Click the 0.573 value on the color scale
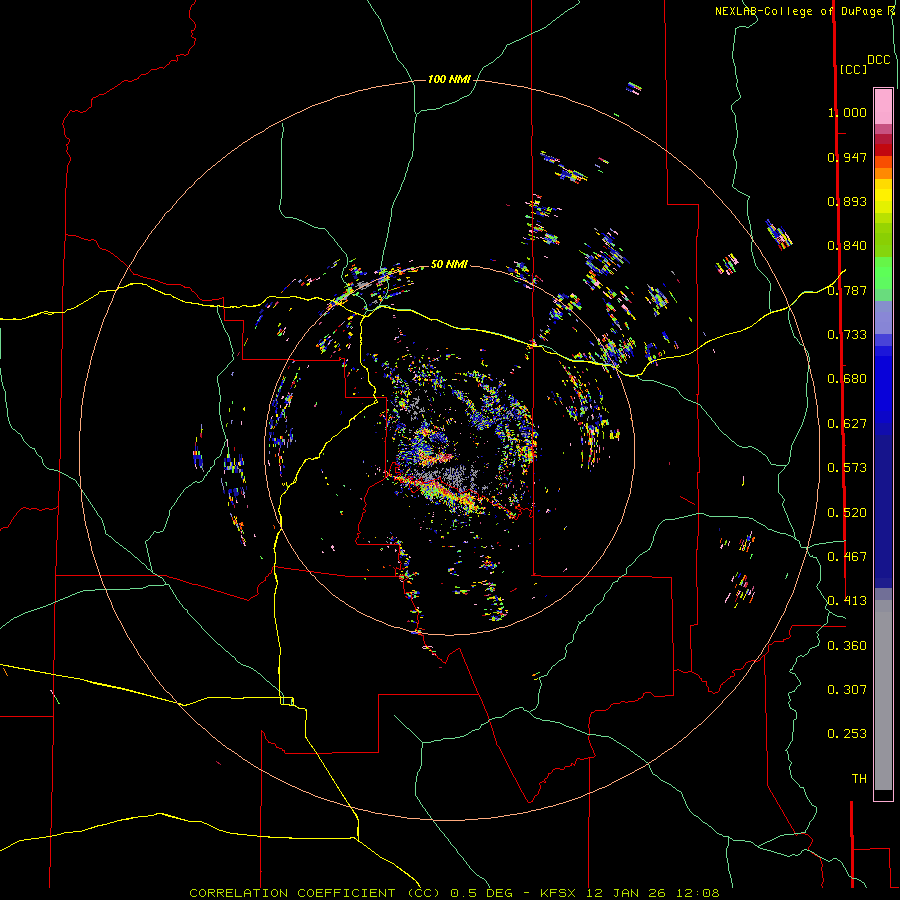Viewport: 900px width, 900px height. coord(847,467)
